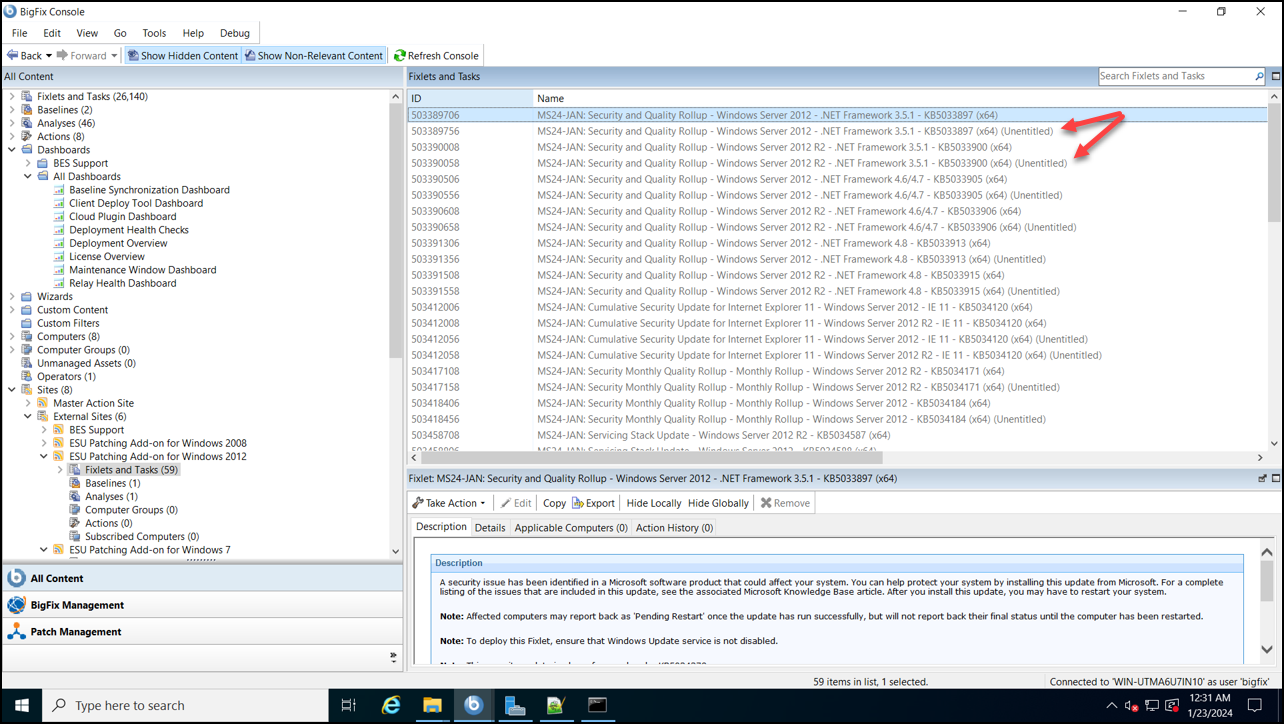
Task: Switch to Applicable Computers (0) tab
Action: 571,528
